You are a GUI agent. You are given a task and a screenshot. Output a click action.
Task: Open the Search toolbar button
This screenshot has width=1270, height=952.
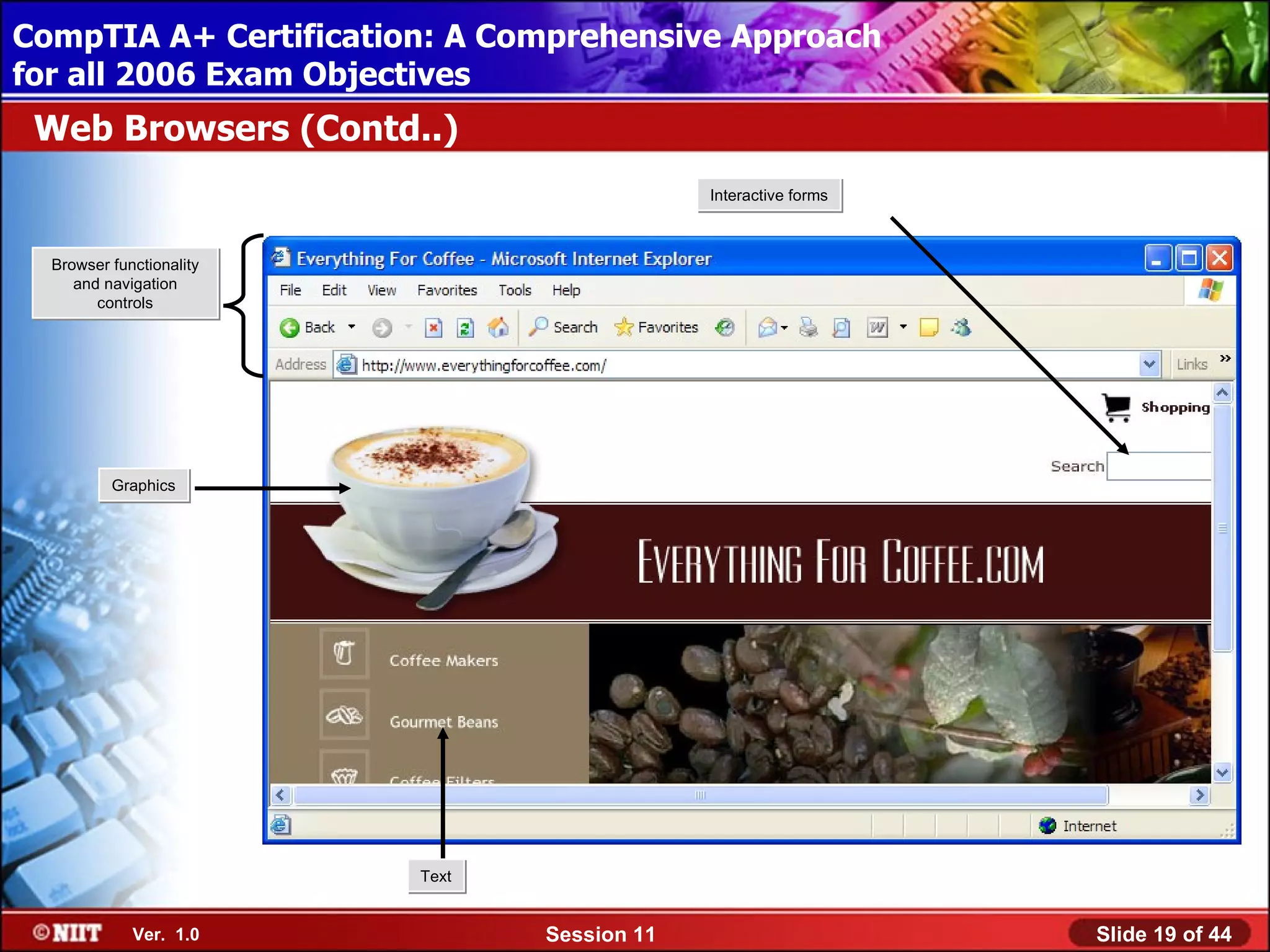(x=563, y=327)
